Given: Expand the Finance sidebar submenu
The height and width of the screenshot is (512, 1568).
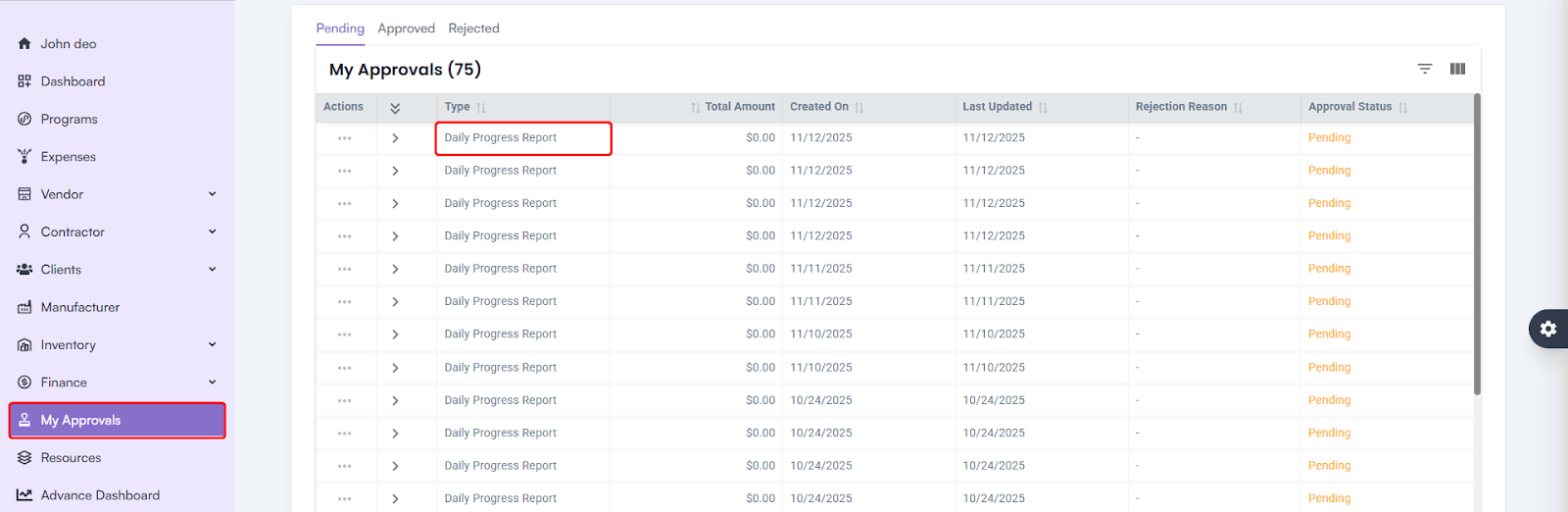Looking at the screenshot, I should click(212, 383).
